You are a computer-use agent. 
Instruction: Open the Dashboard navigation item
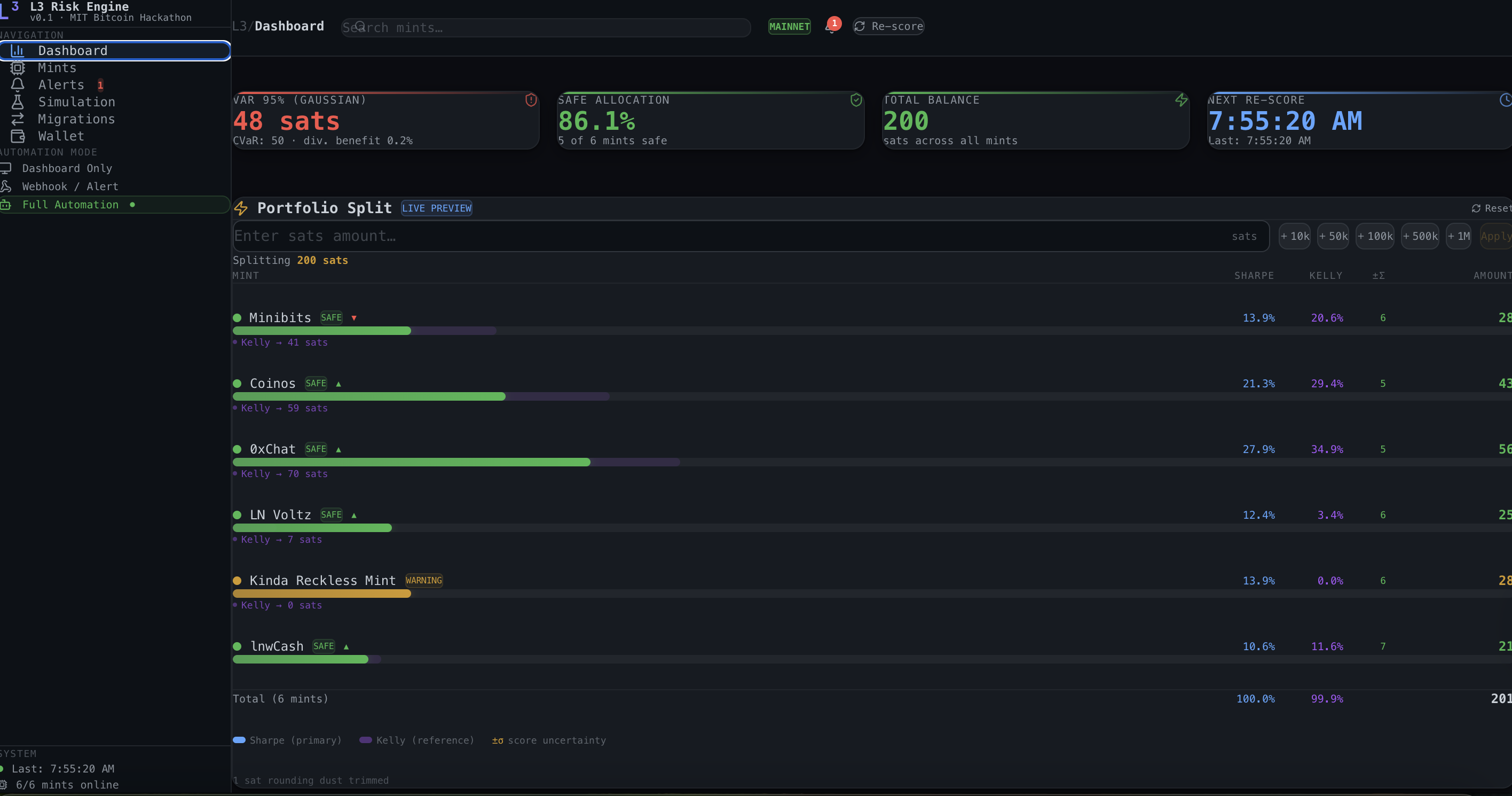tap(73, 51)
